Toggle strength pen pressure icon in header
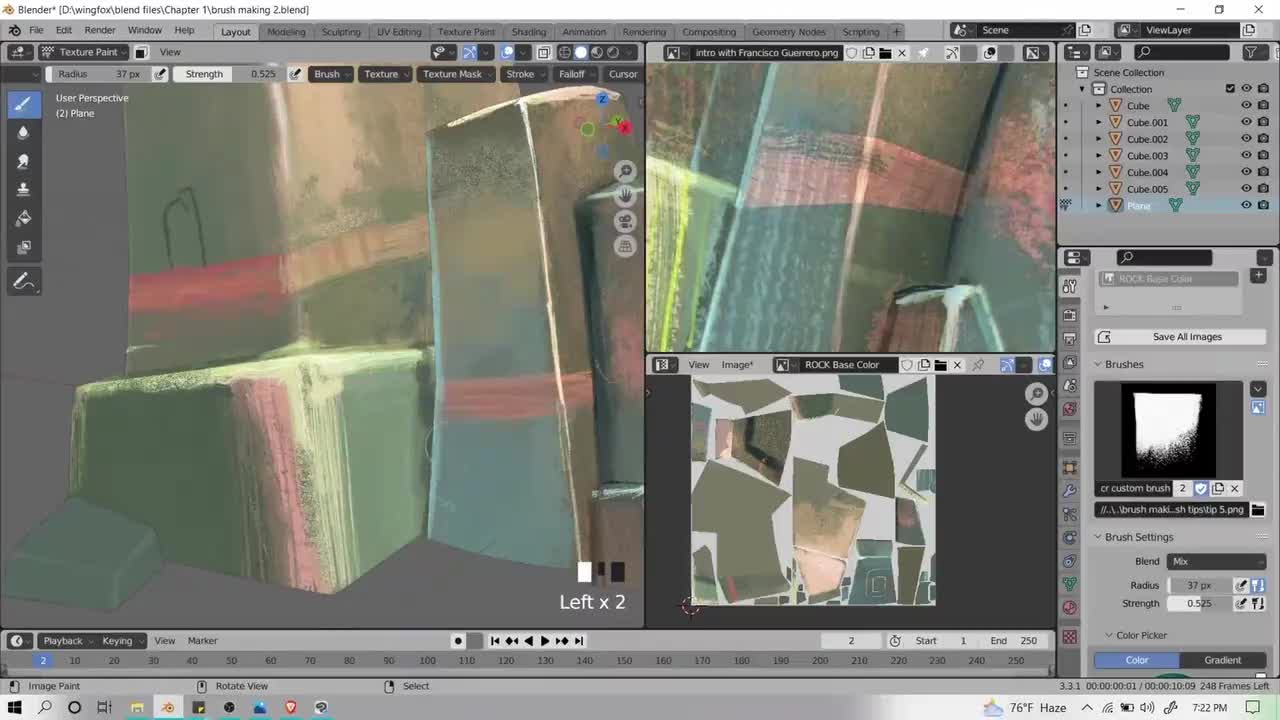This screenshot has height=720, width=1280. tap(295, 74)
